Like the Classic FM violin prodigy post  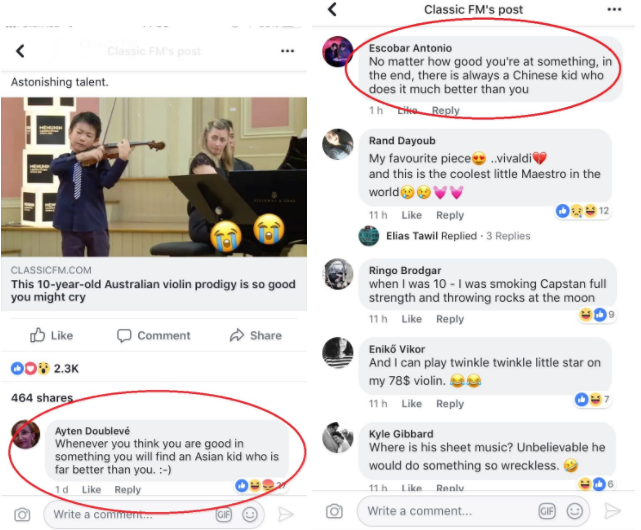point(52,335)
